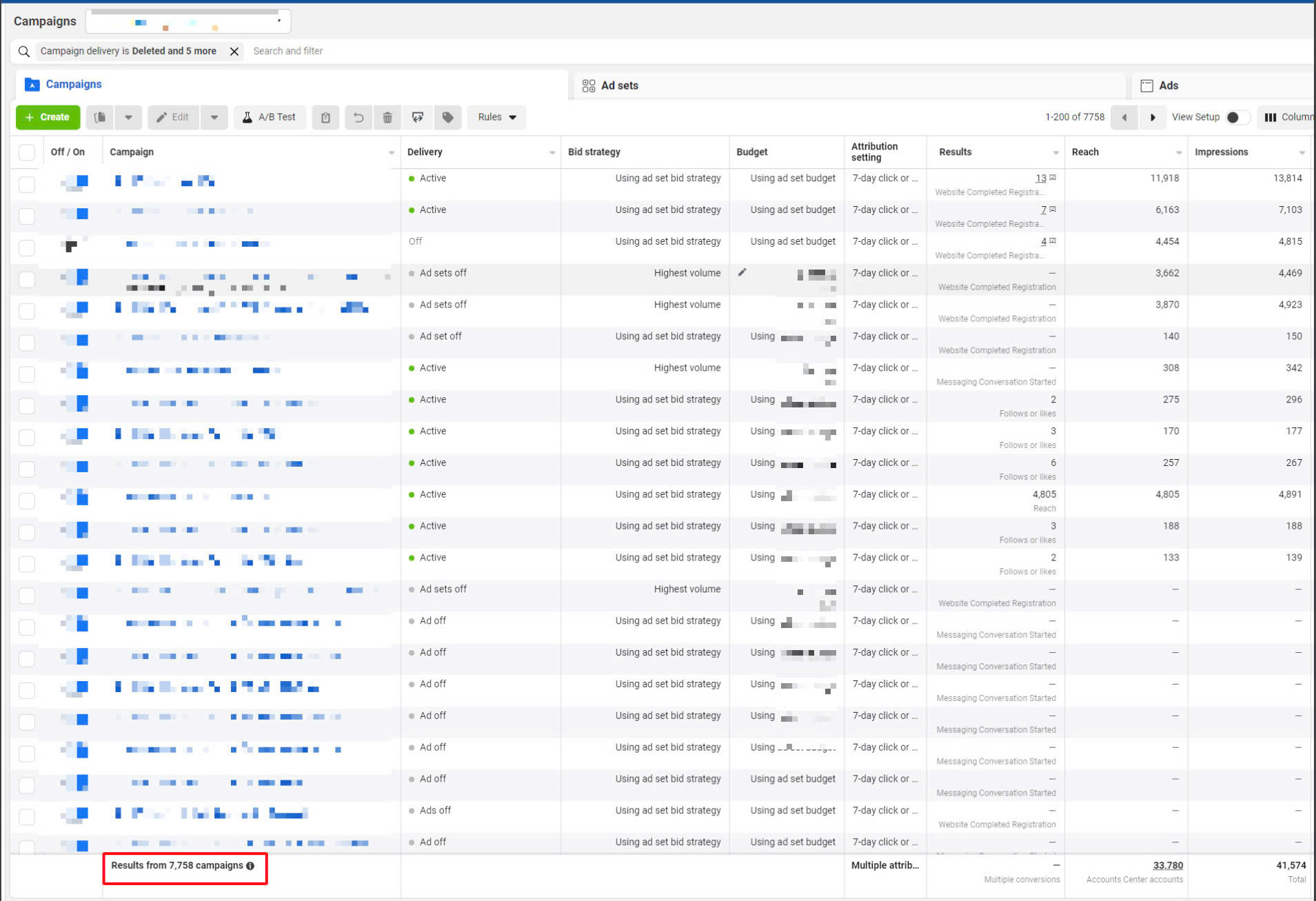1316x901 pixels.
Task: Expand the Edit options arrow
Action: pos(214,117)
